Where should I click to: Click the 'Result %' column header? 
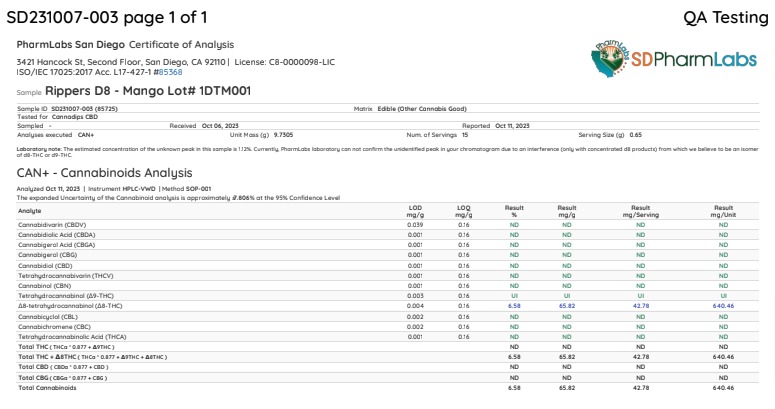click(514, 212)
